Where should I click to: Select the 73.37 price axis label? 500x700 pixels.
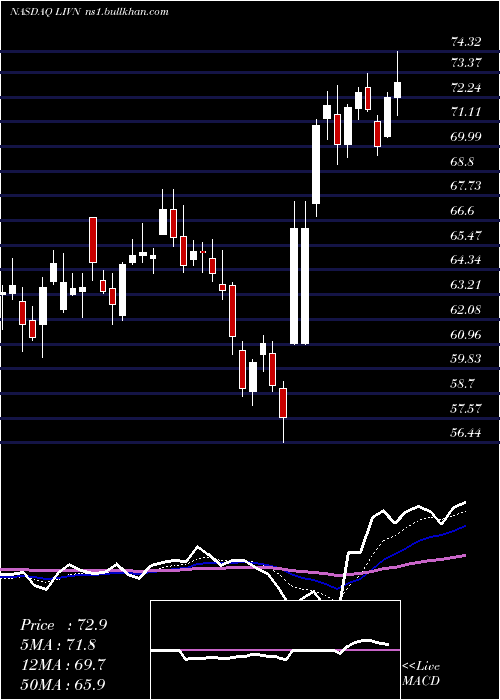[x=466, y=63]
